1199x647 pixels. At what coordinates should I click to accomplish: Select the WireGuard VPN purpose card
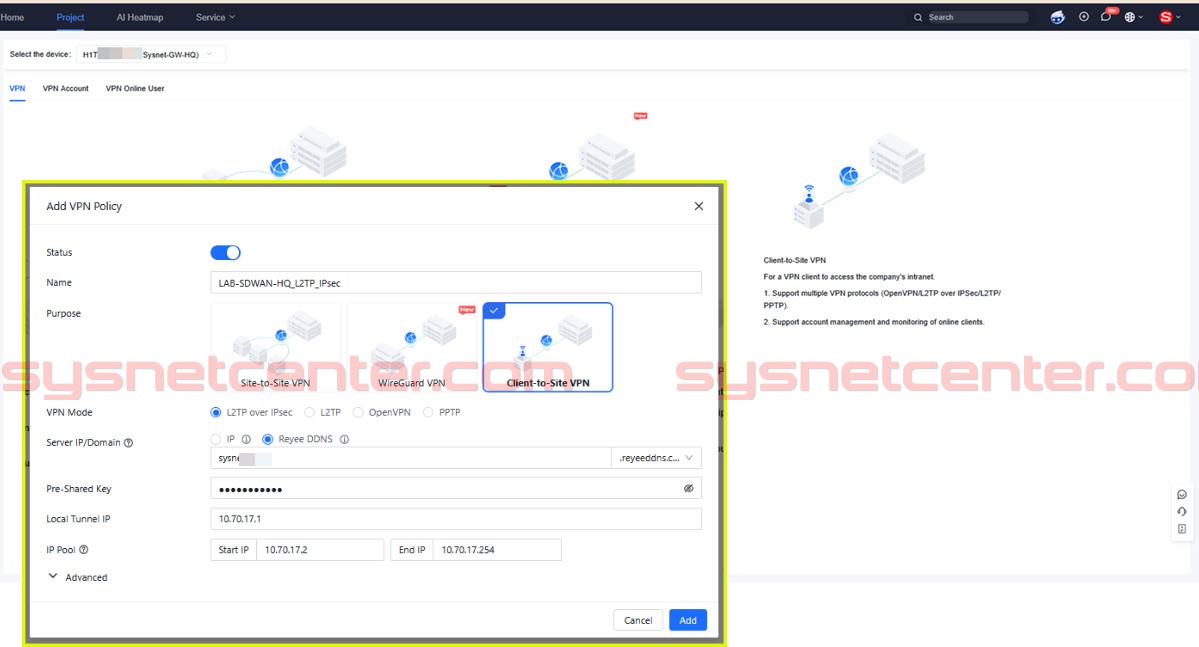tap(411, 345)
